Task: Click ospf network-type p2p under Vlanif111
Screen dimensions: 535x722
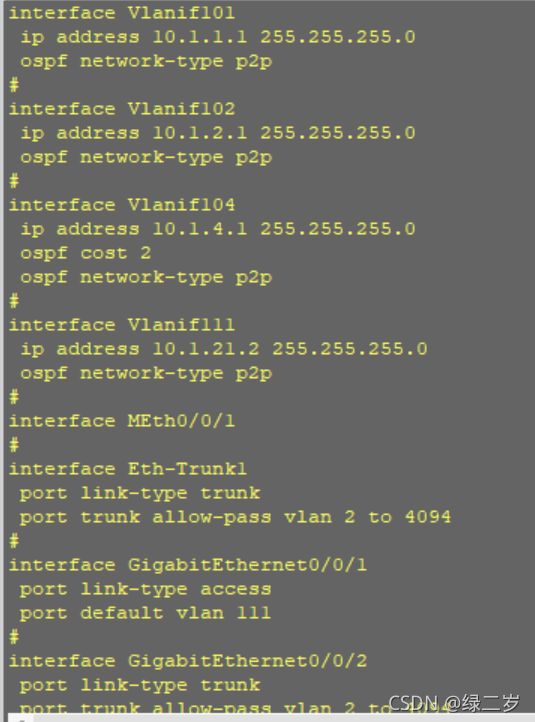Action: pos(146,373)
